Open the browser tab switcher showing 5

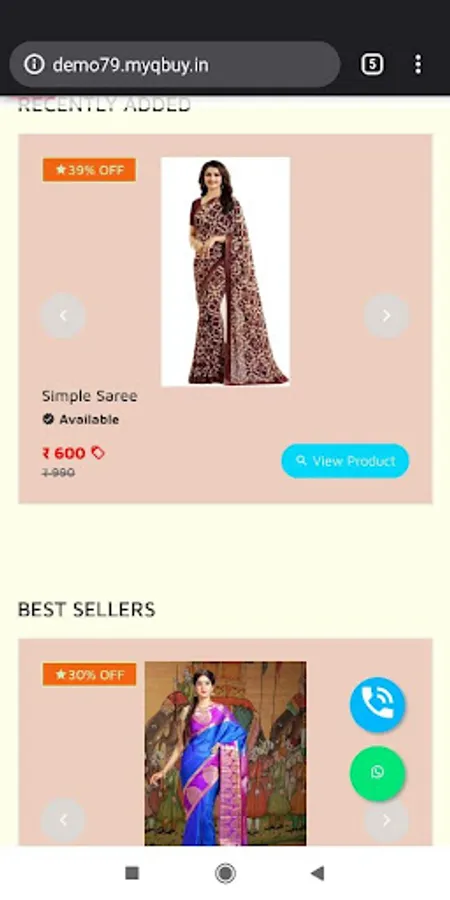tap(372, 64)
